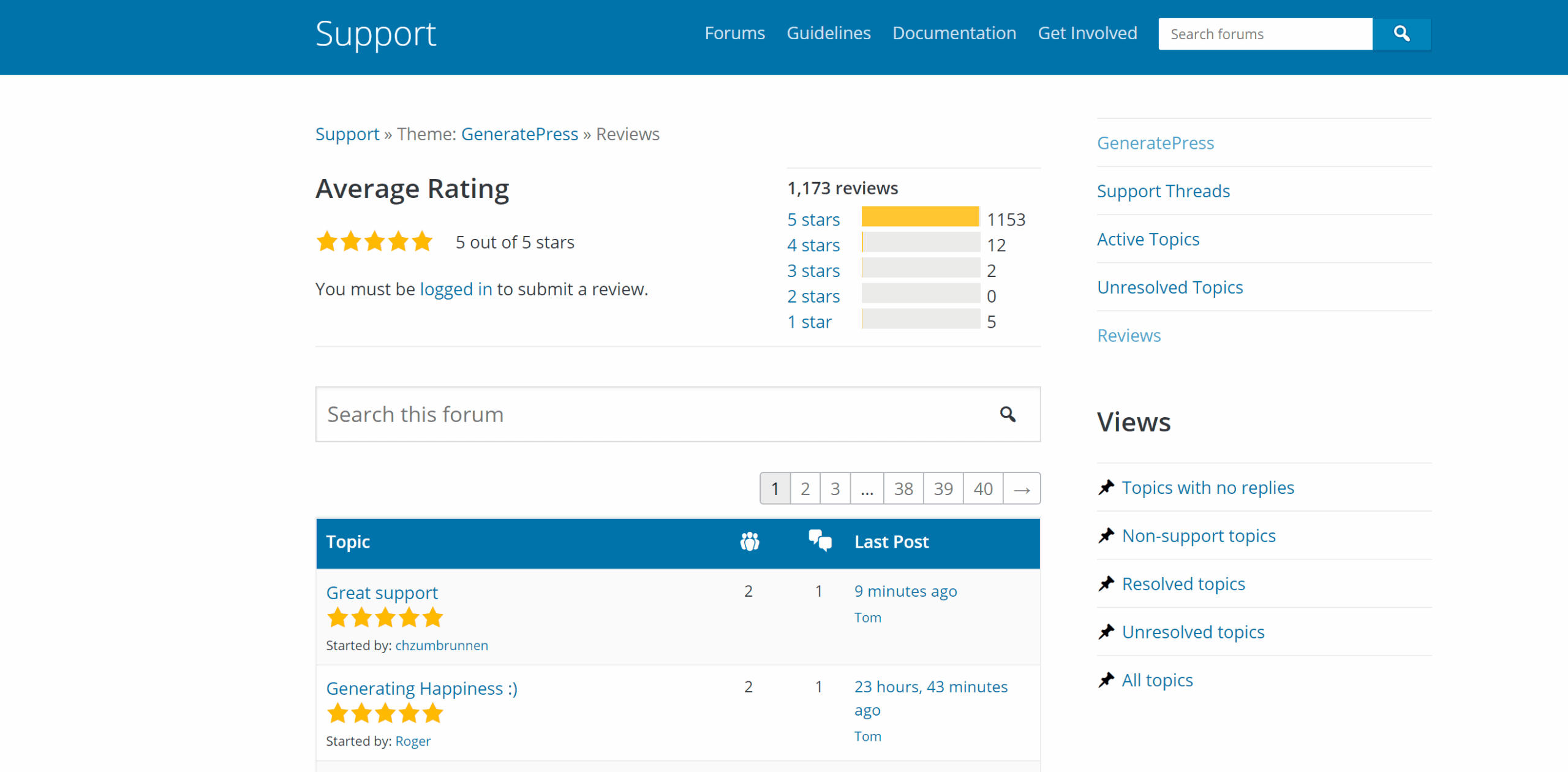Click the yellow 5 stars rating bar
1568x772 pixels.
(x=920, y=217)
